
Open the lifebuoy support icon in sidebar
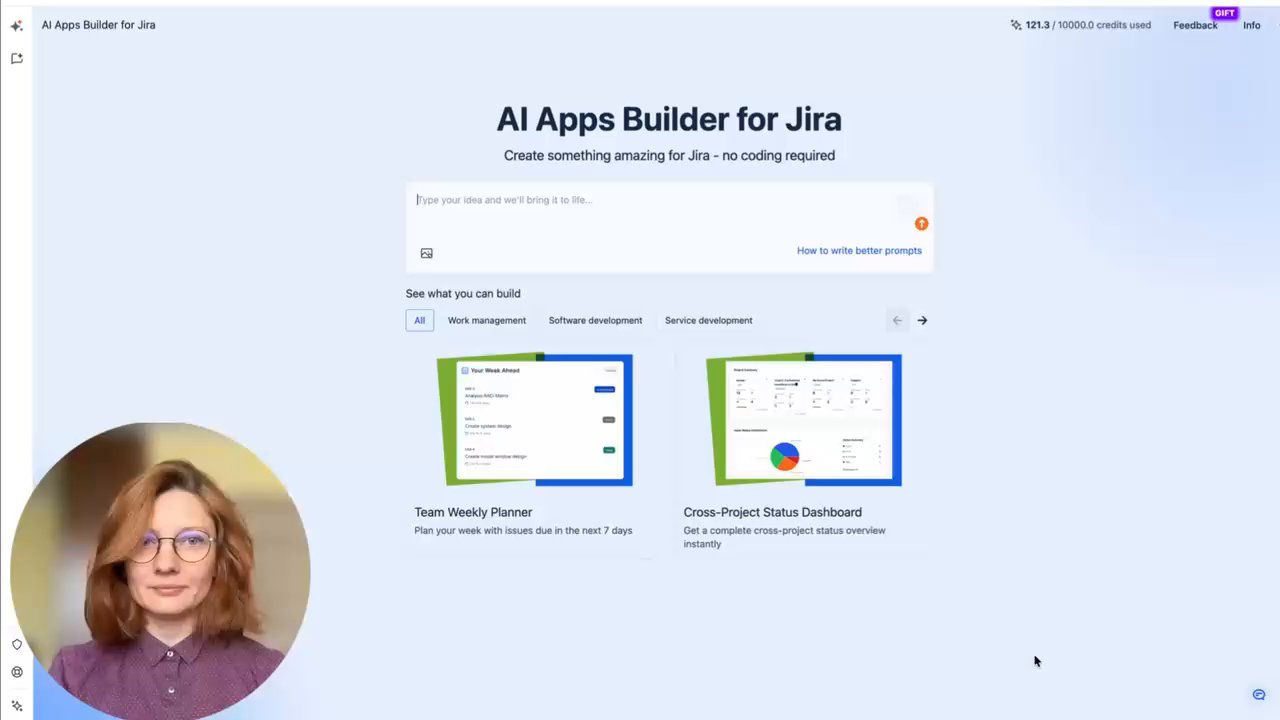click(17, 673)
